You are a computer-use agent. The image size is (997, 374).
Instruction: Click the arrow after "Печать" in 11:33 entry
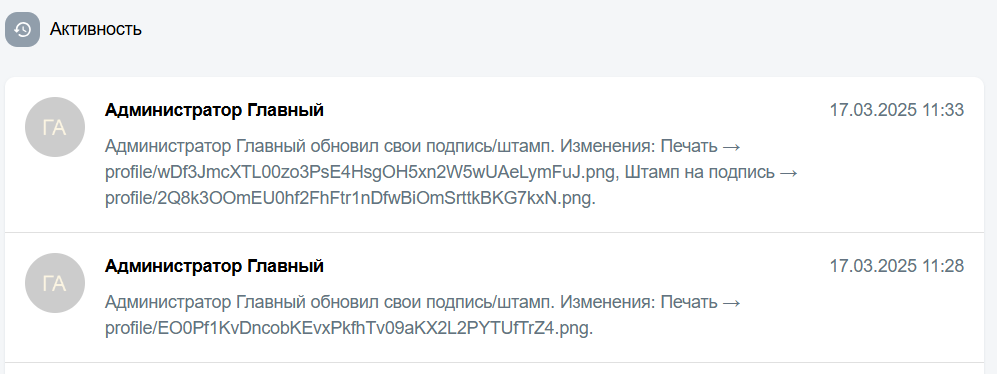732,147
